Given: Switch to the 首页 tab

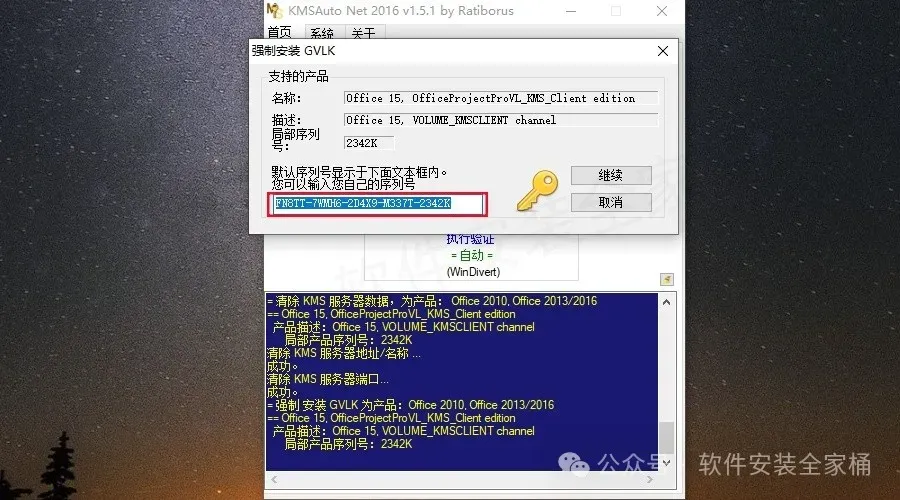Looking at the screenshot, I should (280, 33).
